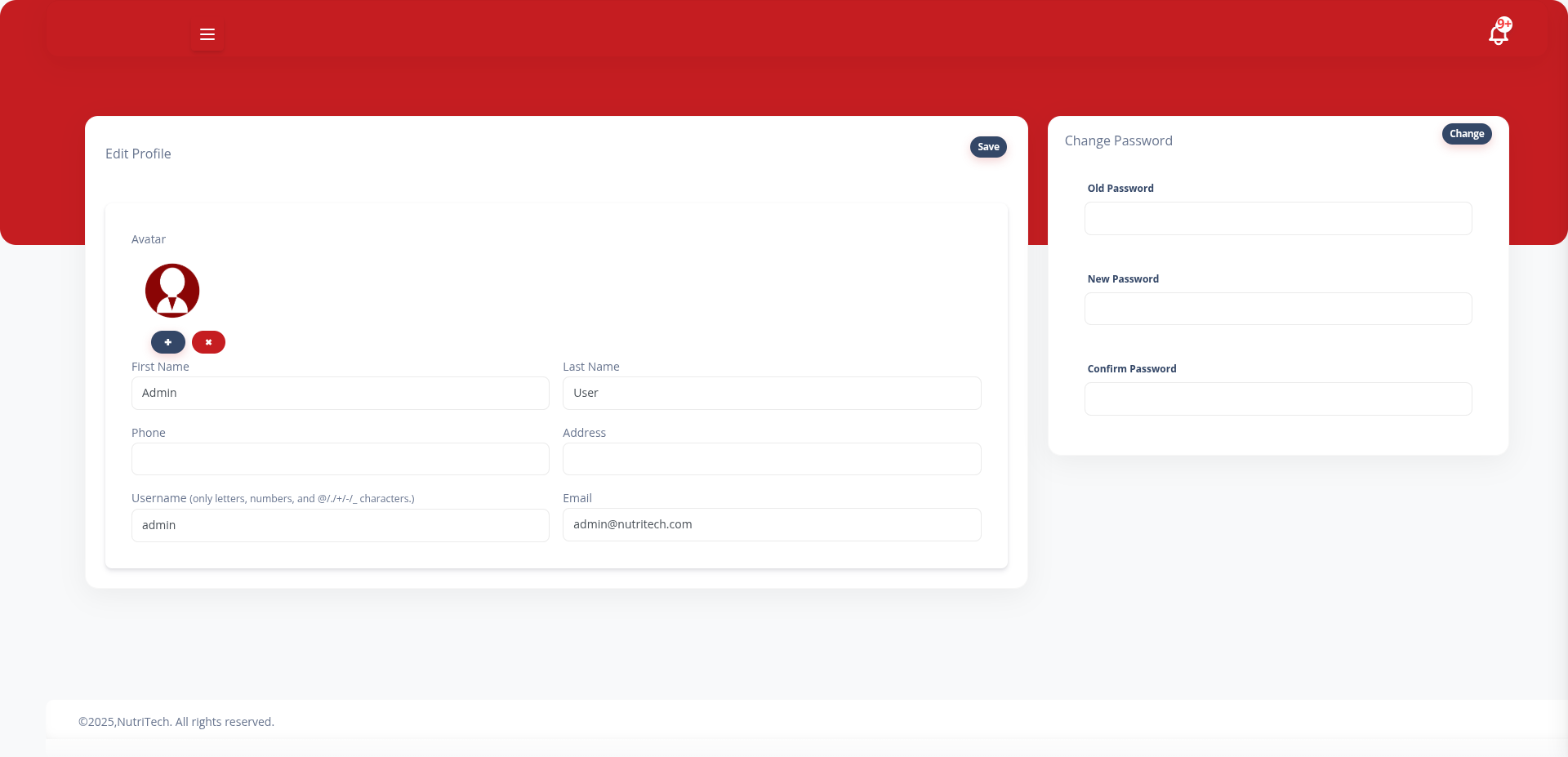The image size is (1568, 757).
Task: Click into the Confirm Password field
Action: tap(1277, 399)
